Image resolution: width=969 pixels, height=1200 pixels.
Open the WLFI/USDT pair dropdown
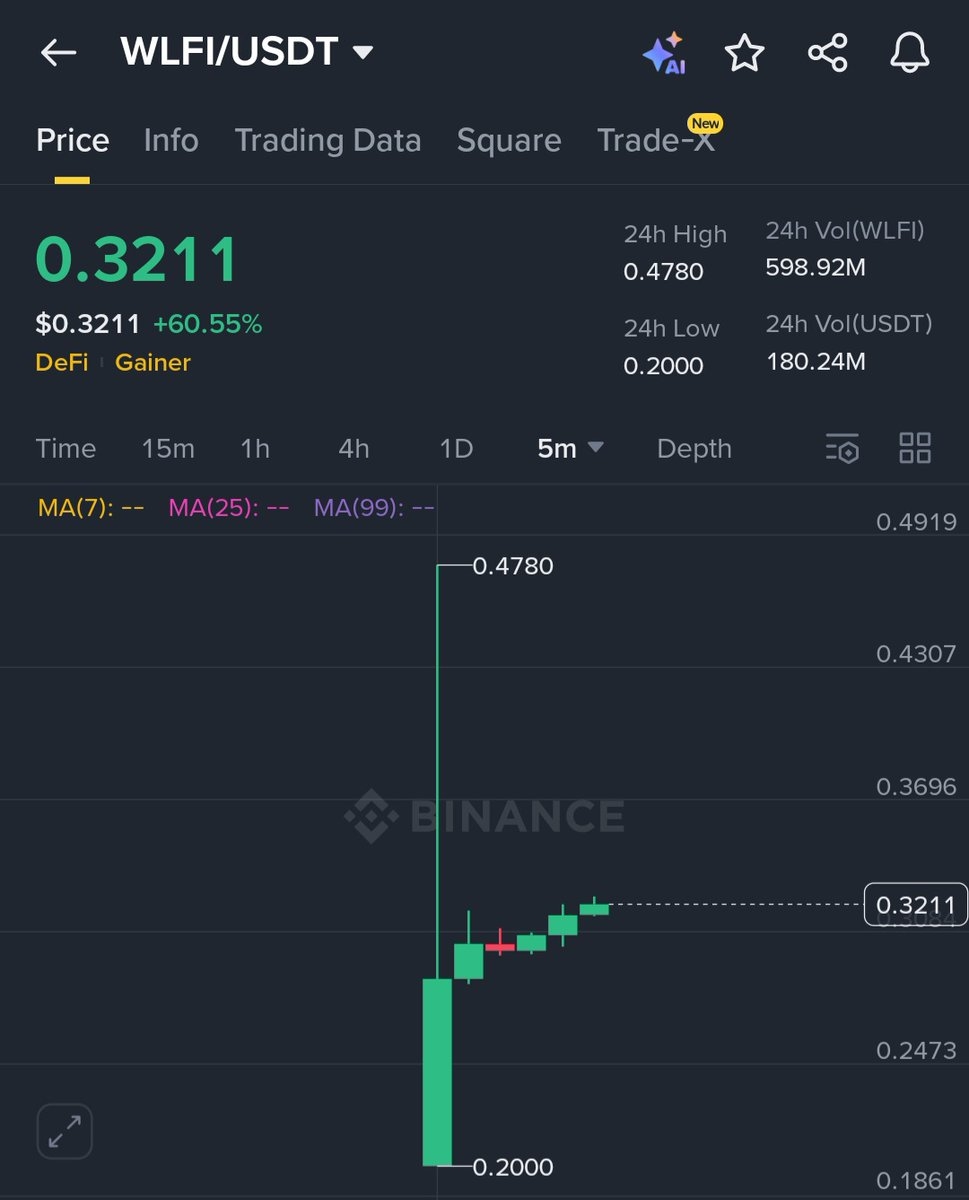pos(363,52)
